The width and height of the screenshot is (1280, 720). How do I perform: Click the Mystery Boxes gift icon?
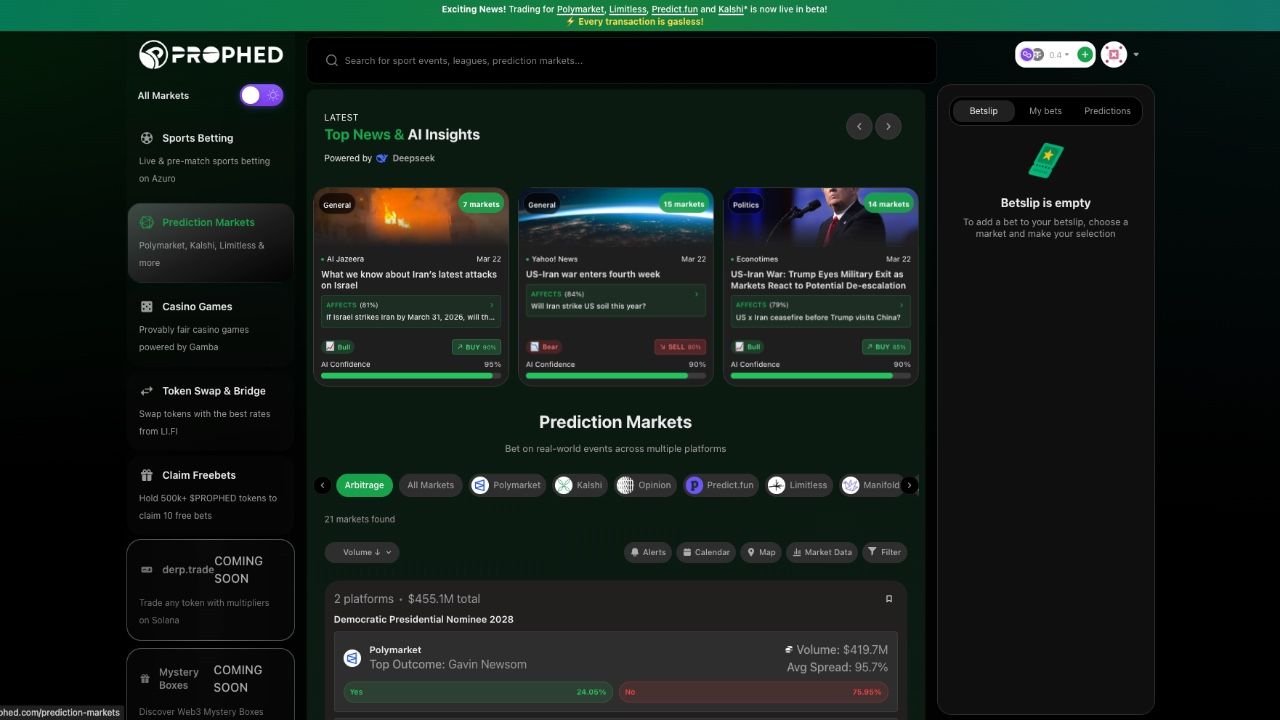[146, 679]
